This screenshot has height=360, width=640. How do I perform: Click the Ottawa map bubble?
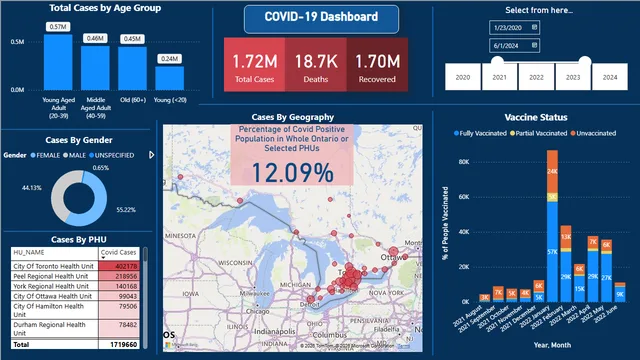(393, 251)
